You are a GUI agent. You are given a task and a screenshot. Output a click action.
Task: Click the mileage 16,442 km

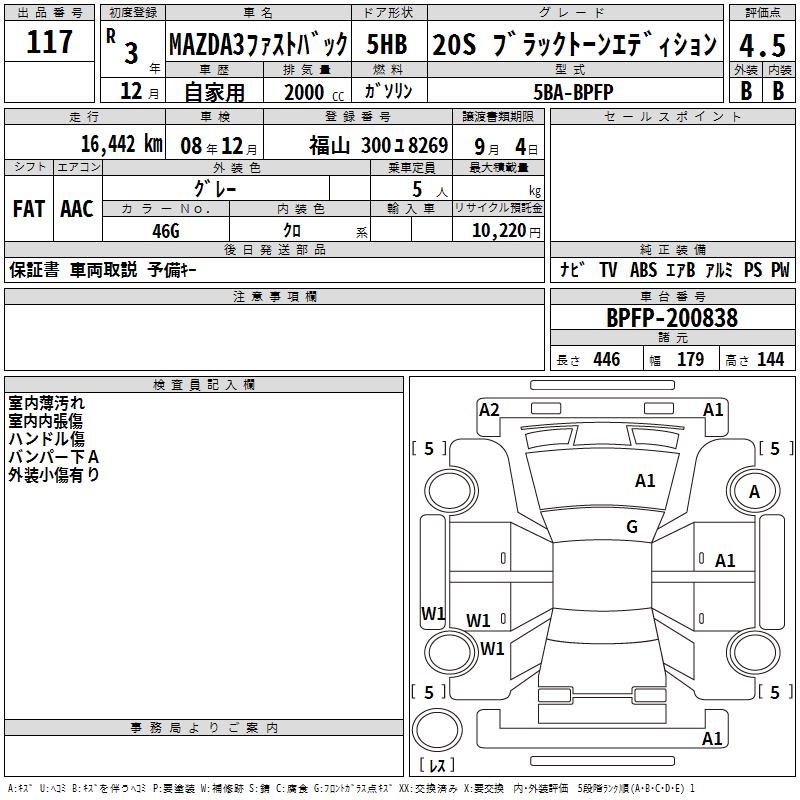point(121,144)
